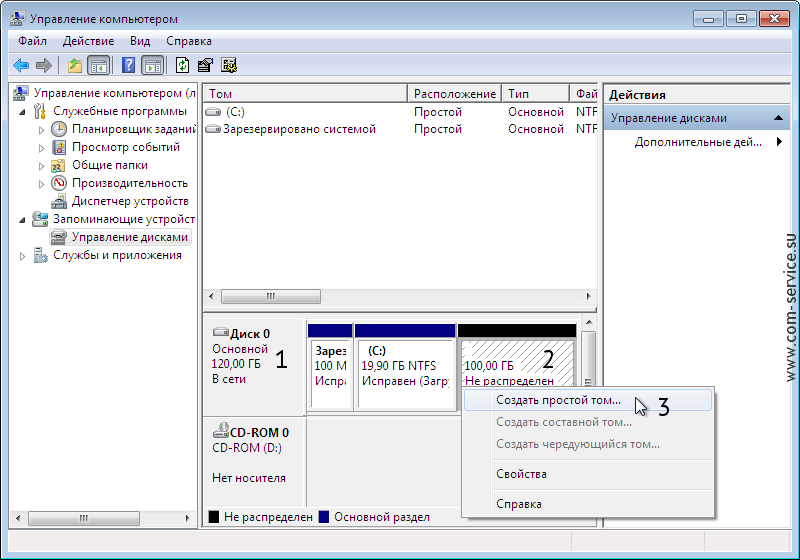Open the Справка menu in menu bar
This screenshot has height=560, width=800.
click(189, 41)
